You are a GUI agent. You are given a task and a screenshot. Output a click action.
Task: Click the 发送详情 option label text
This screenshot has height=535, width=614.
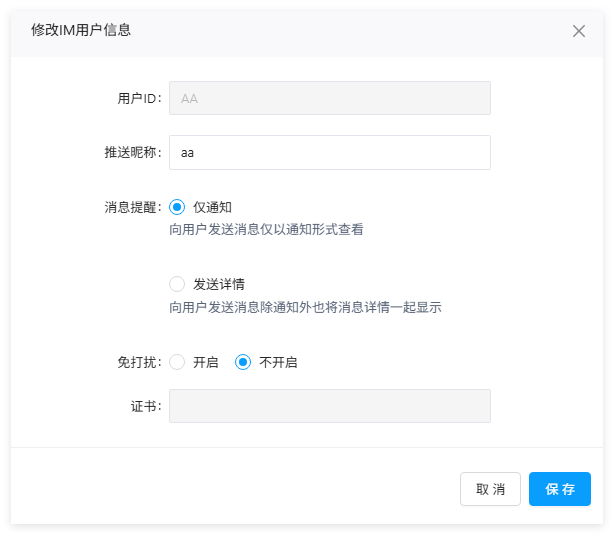pyautogui.click(x=219, y=284)
